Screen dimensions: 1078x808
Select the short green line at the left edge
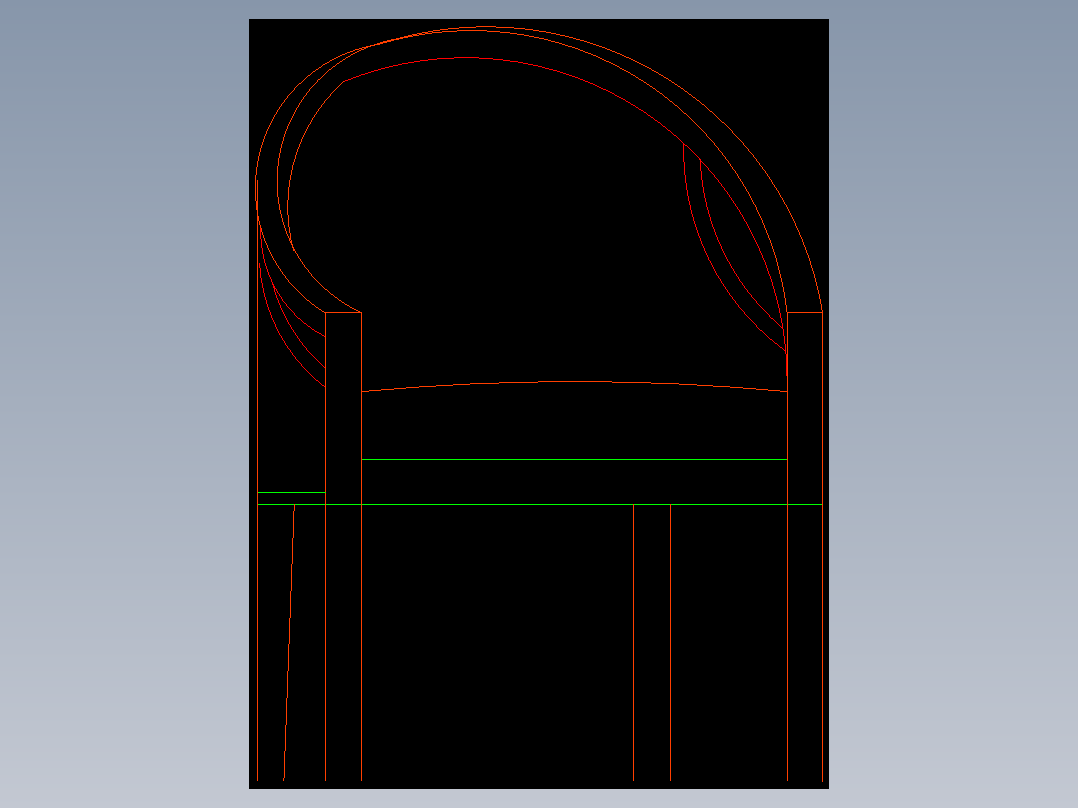pos(292,492)
